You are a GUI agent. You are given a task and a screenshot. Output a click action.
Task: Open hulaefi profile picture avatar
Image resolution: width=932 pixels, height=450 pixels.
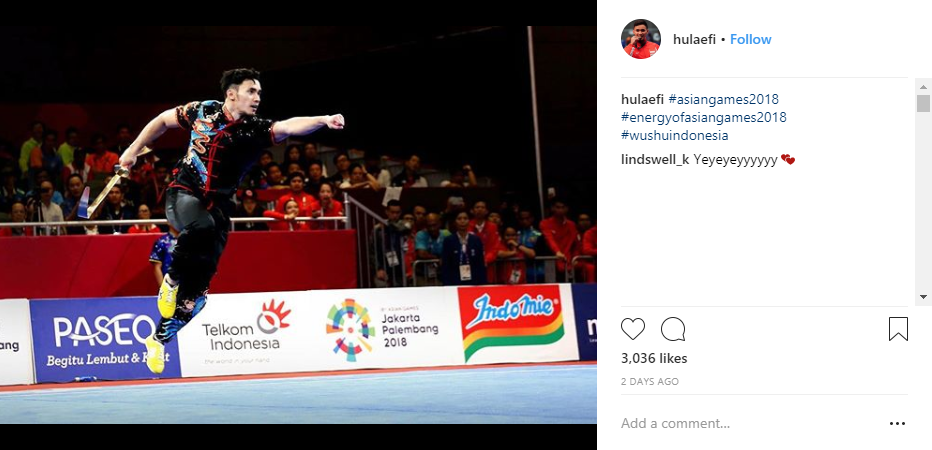coord(641,39)
